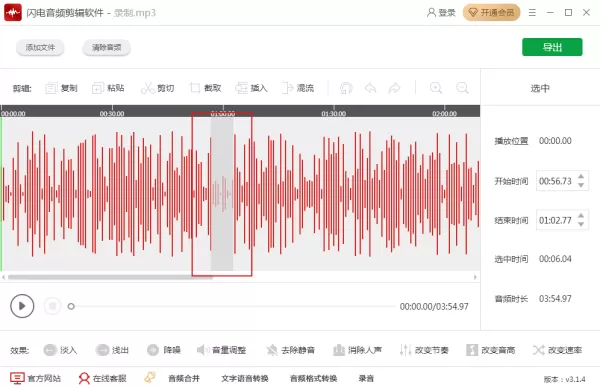Apply the 降噪 noise reduction effect

[164, 350]
